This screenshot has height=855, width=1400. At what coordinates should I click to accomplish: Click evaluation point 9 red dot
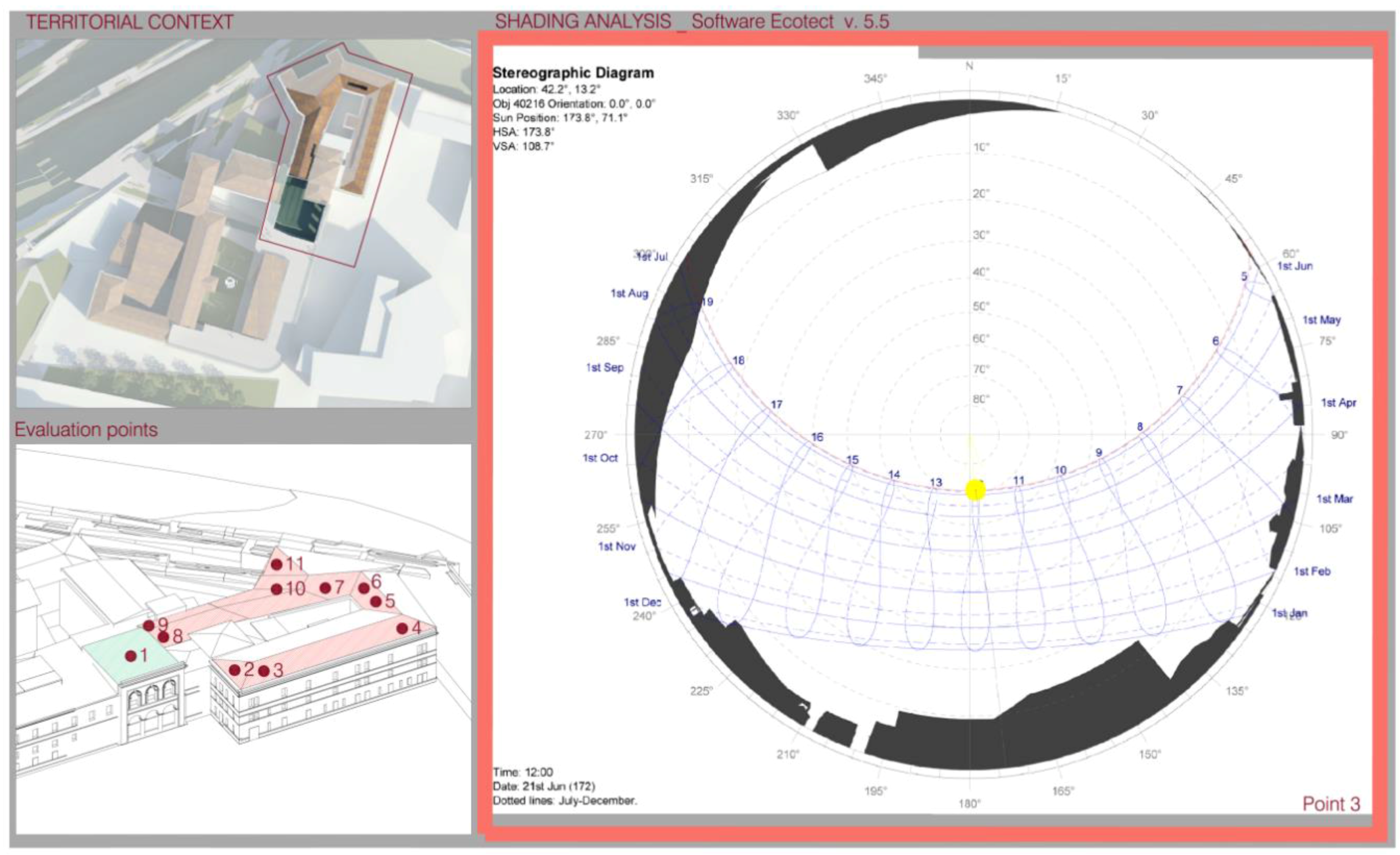click(x=149, y=625)
